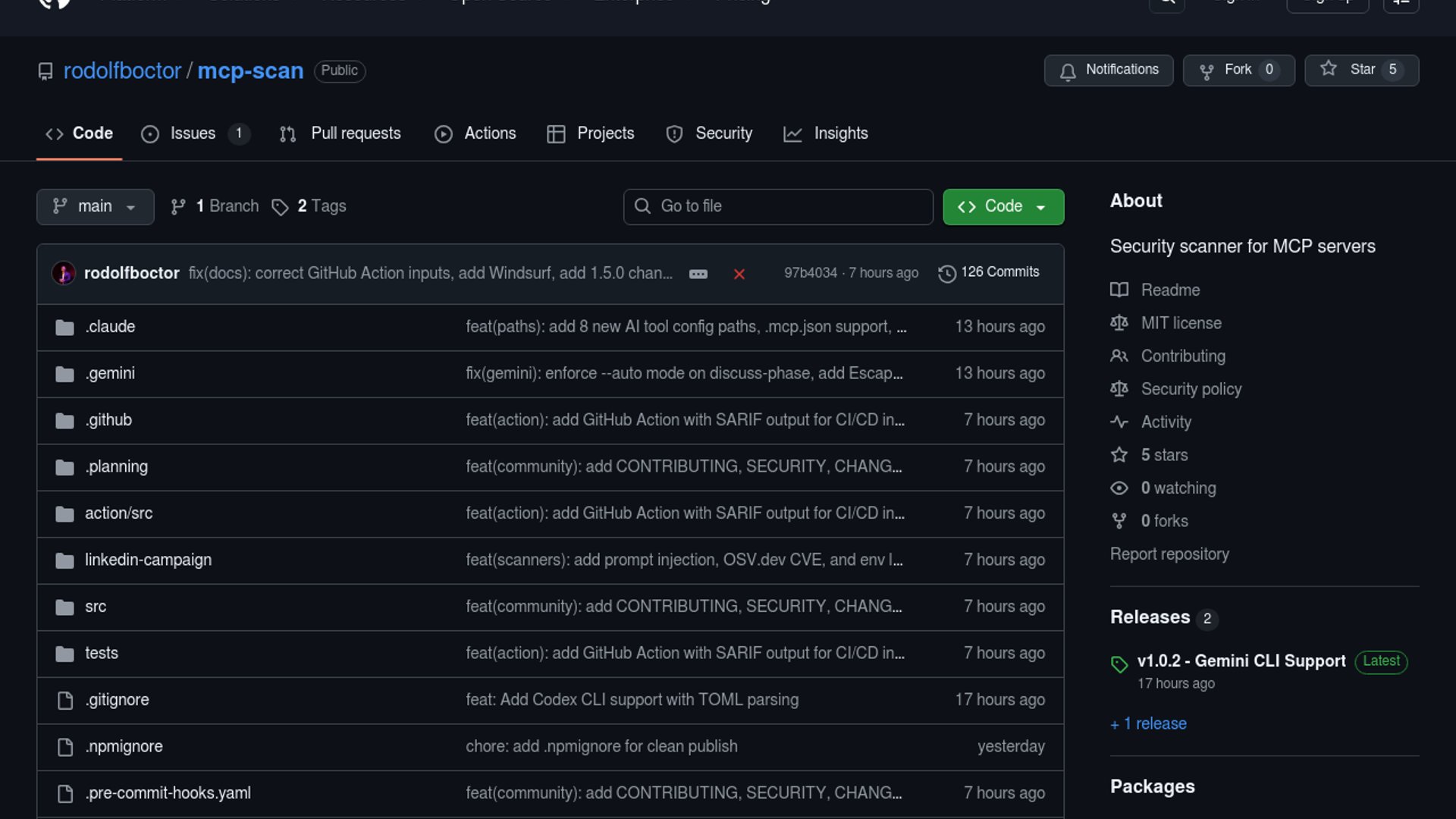1456x819 pixels.
Task: Switch to the Pull requests tab
Action: [x=340, y=133]
